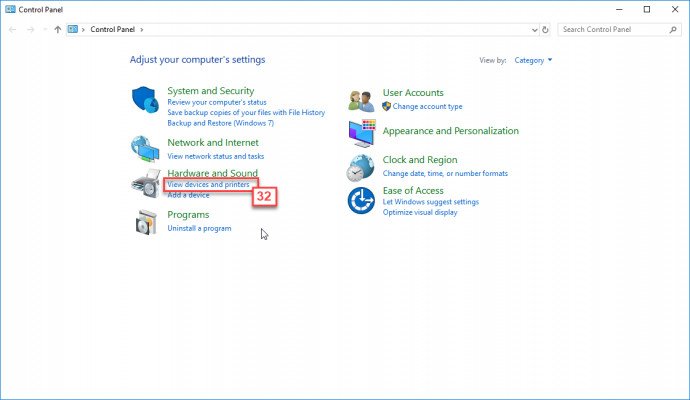Open the View by Category dropdown

pos(533,60)
